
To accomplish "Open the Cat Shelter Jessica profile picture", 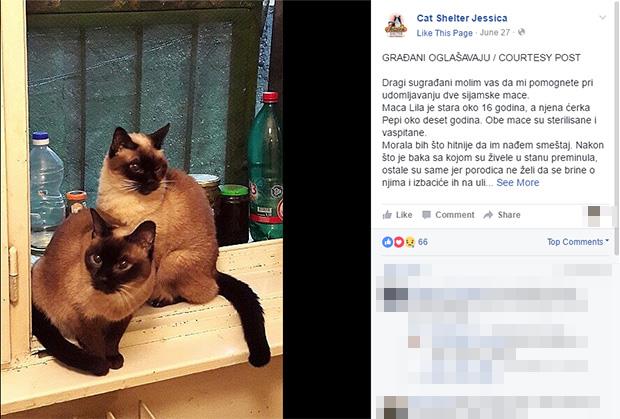I will (x=396, y=25).
